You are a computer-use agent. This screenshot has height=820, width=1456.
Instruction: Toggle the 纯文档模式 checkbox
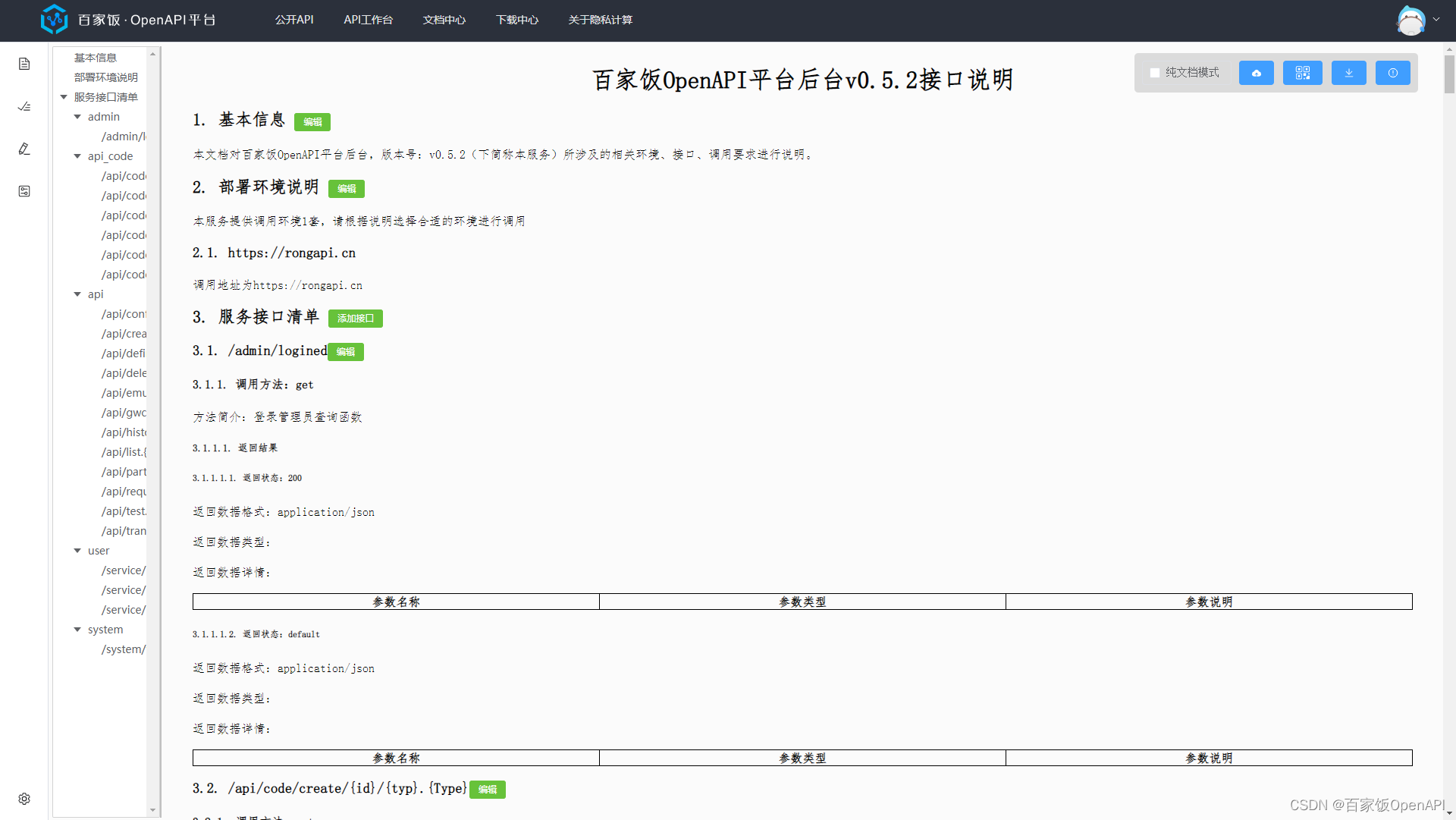click(x=1155, y=73)
